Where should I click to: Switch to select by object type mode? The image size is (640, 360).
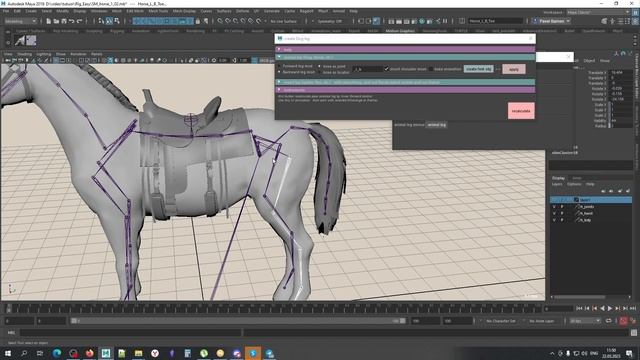109,21
